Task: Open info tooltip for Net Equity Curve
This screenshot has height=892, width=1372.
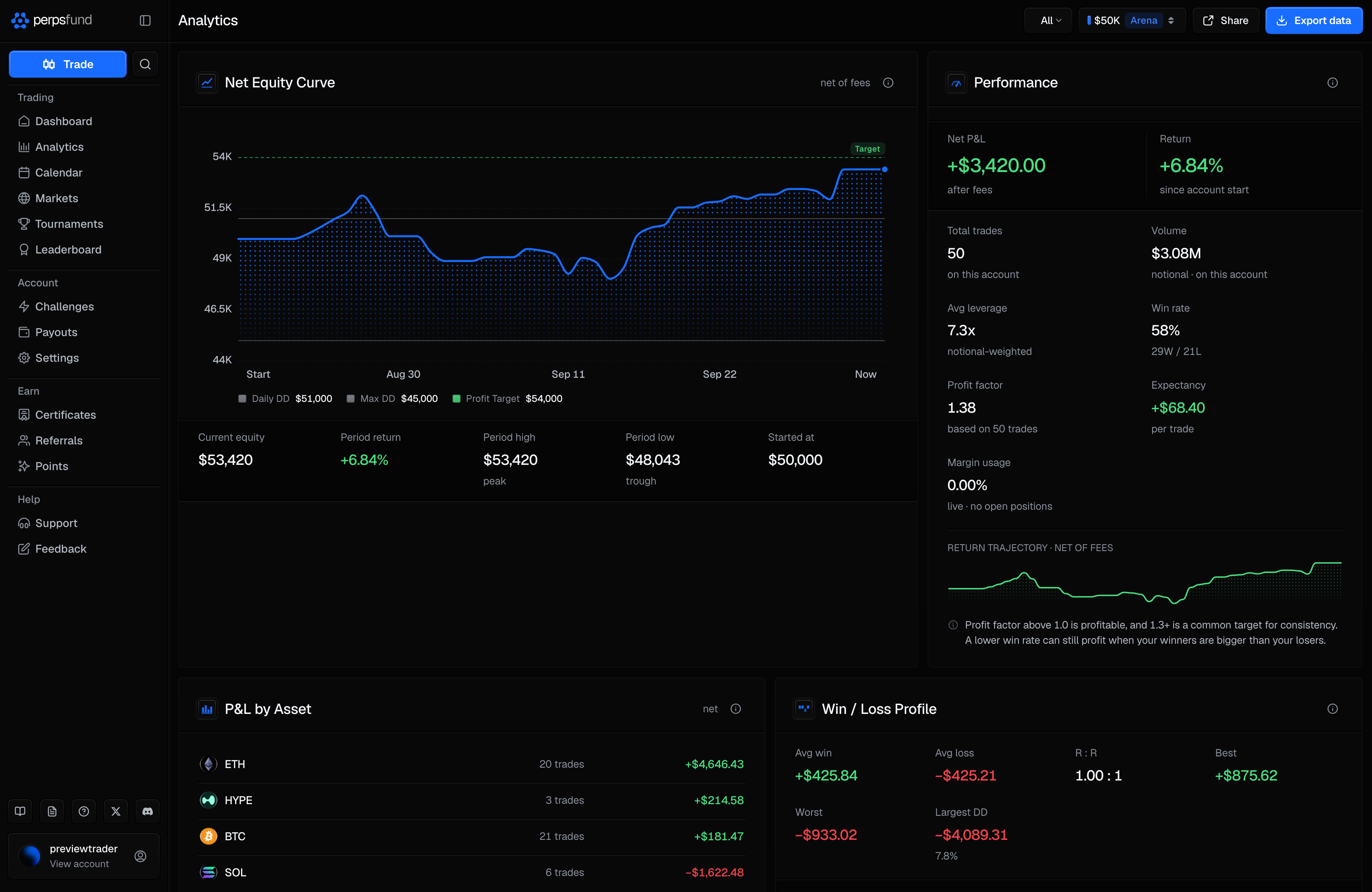Action: pos(888,82)
